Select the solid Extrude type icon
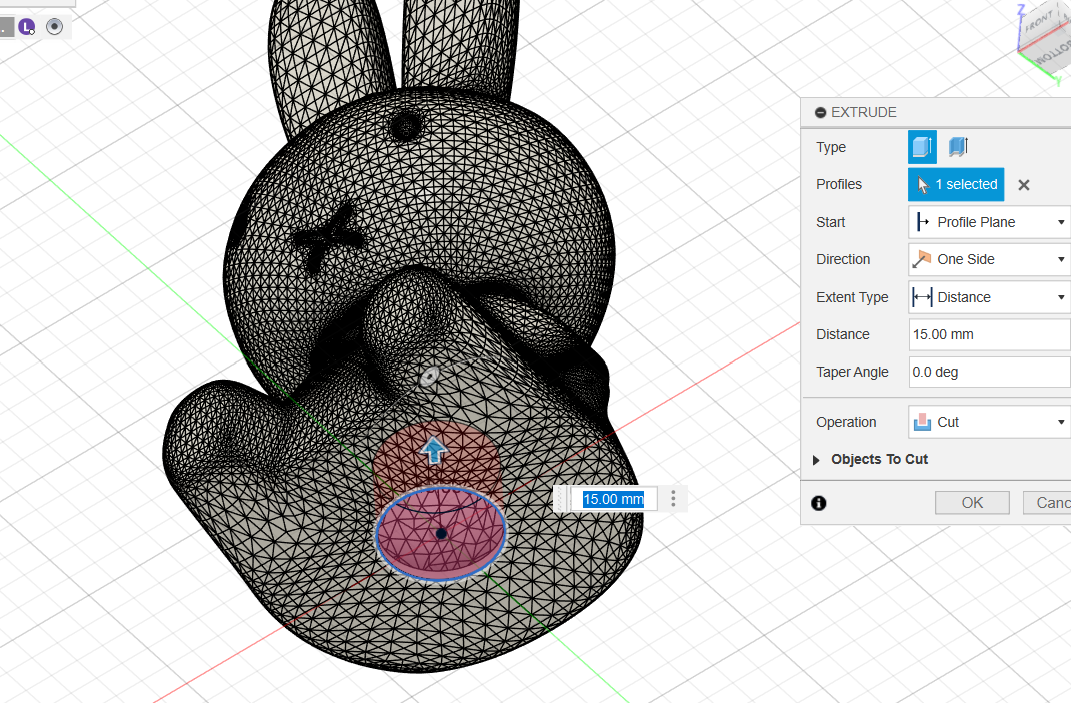This screenshot has height=703, width=1071. 922,147
